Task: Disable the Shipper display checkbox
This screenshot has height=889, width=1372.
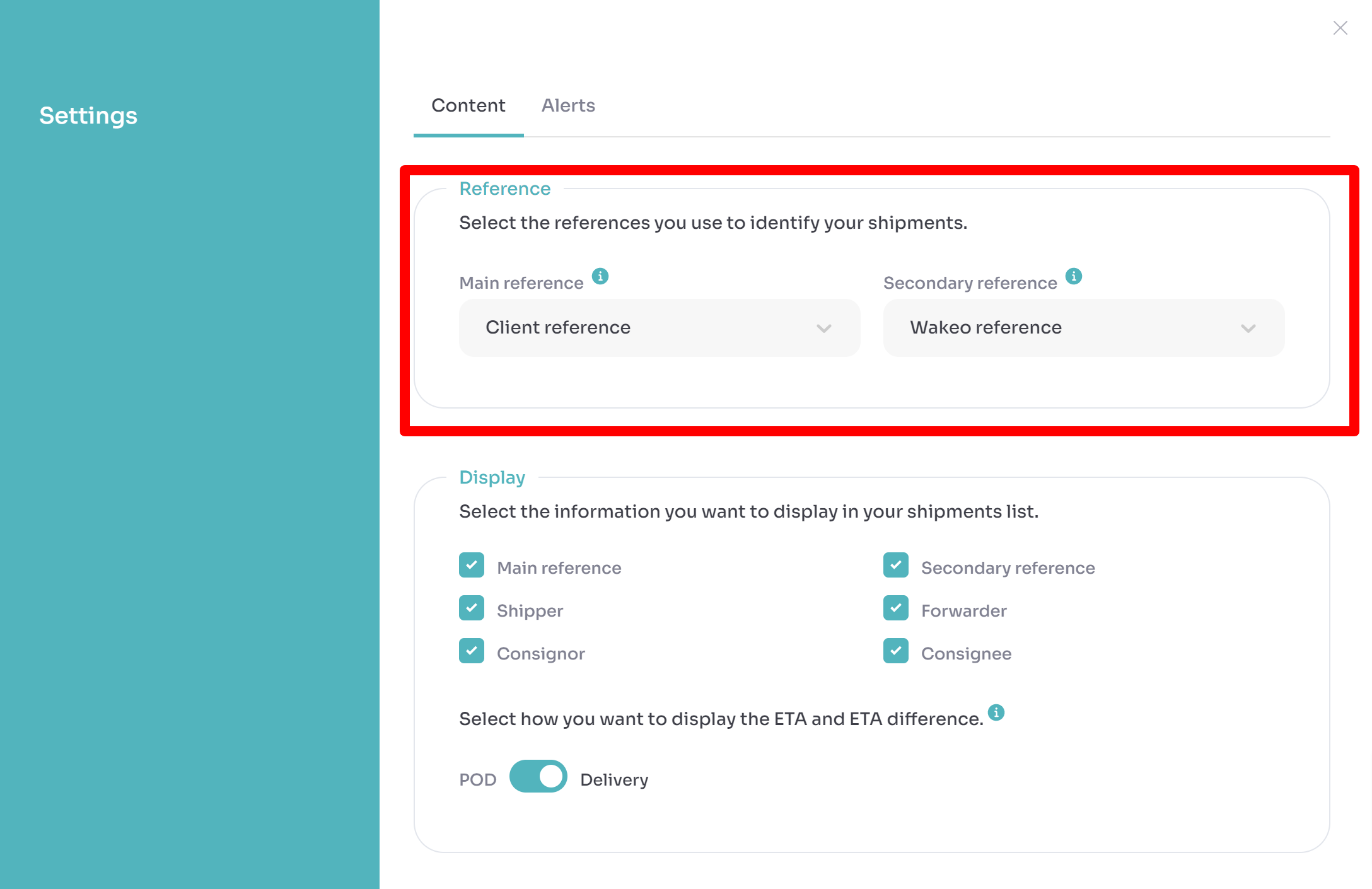Action: point(472,608)
